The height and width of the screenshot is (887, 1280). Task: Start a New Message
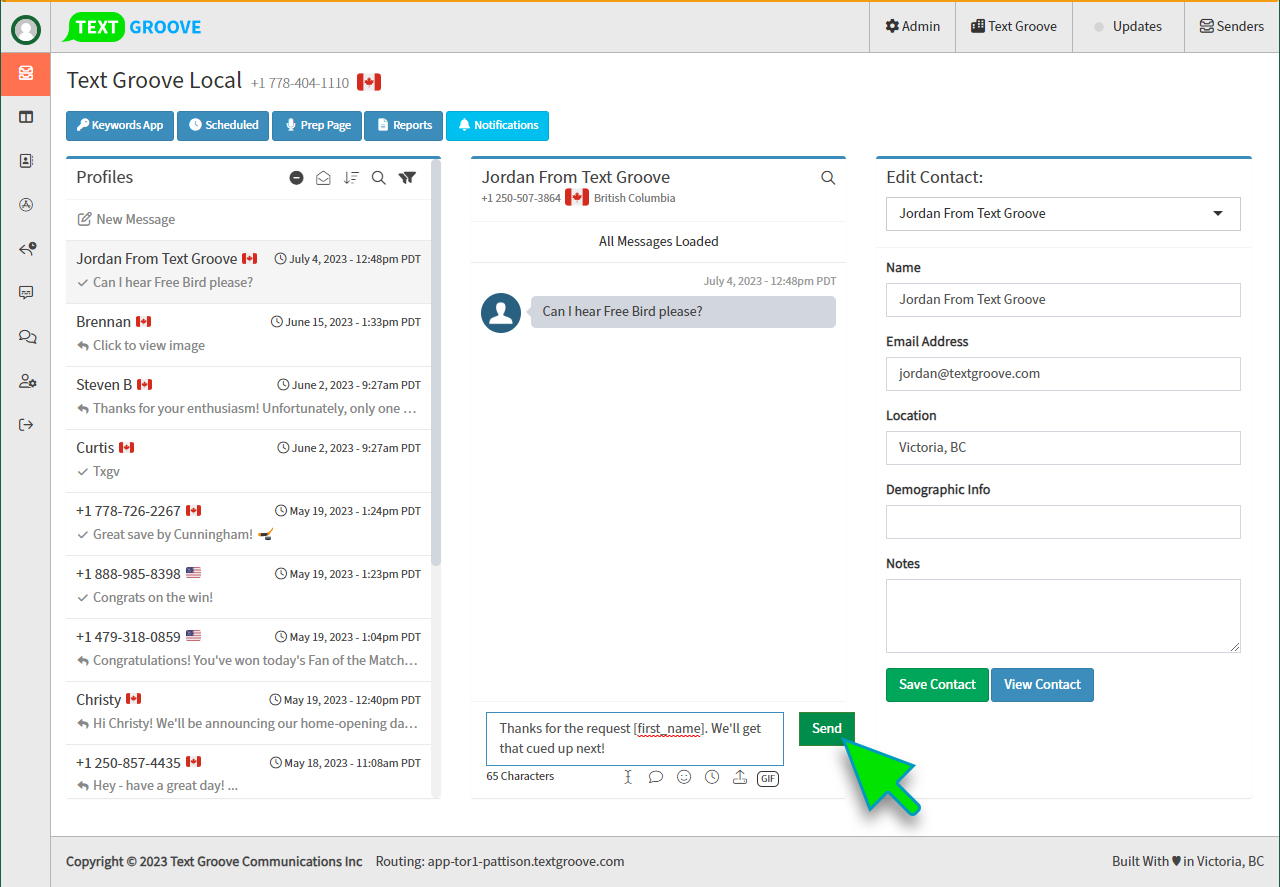(x=126, y=220)
